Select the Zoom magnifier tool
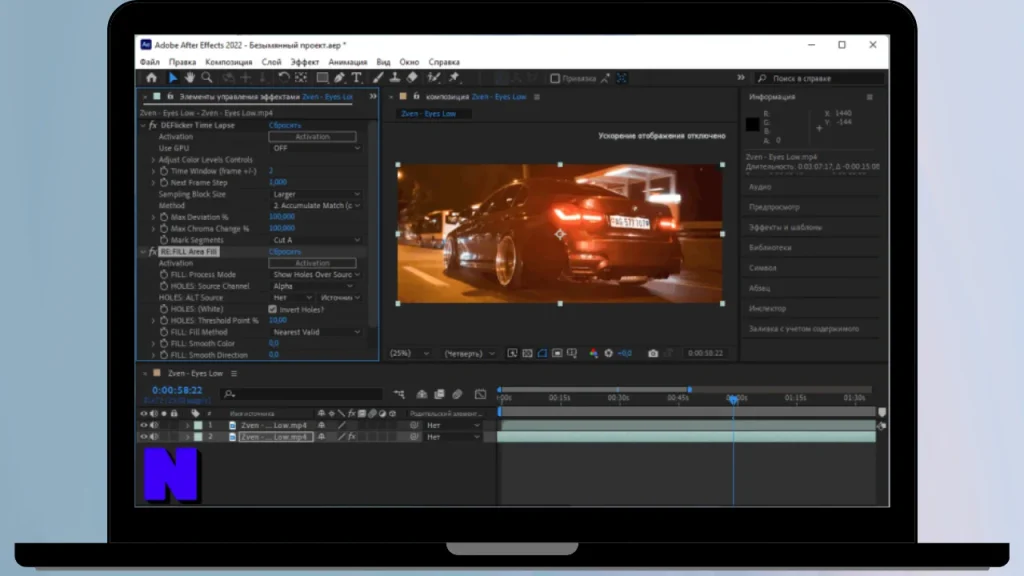Screen dimensions: 1024x576 207,78
